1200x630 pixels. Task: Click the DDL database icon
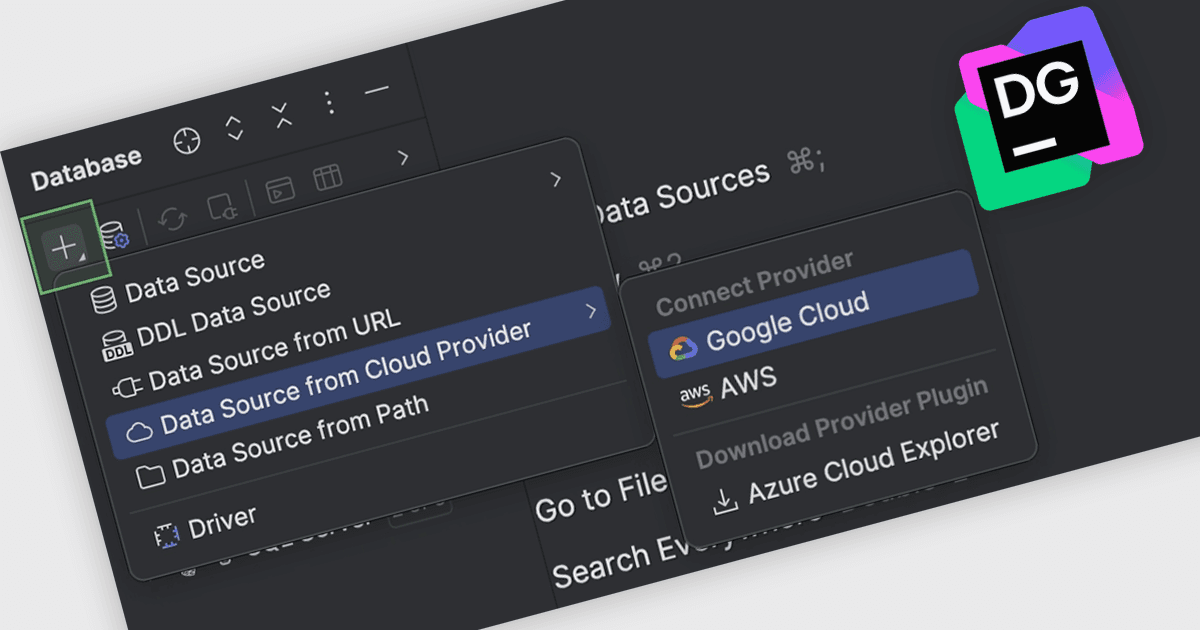(x=115, y=346)
